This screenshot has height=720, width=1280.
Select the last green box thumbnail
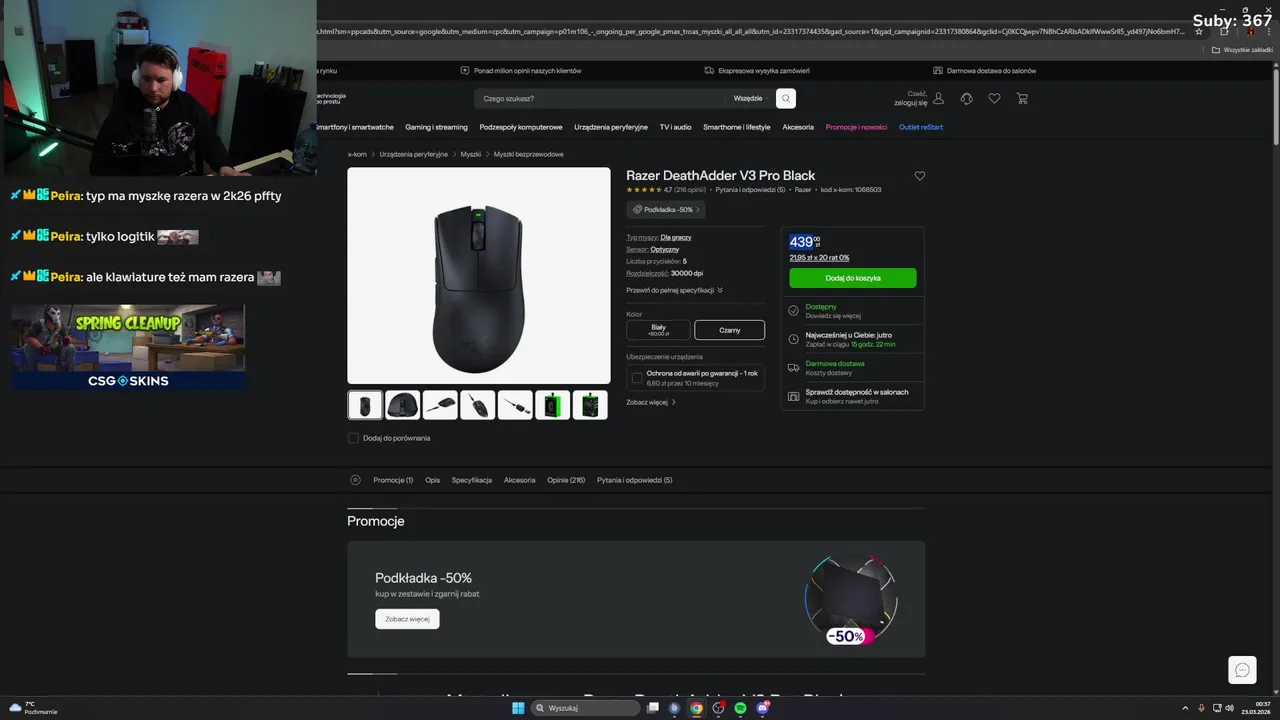point(590,405)
